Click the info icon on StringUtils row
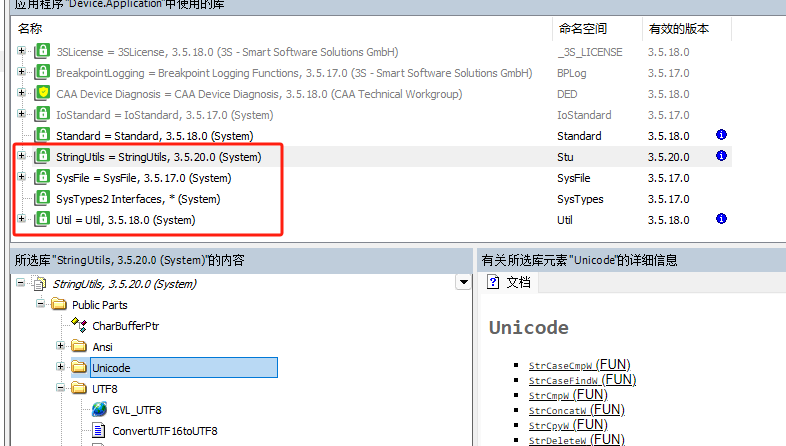 (721, 156)
